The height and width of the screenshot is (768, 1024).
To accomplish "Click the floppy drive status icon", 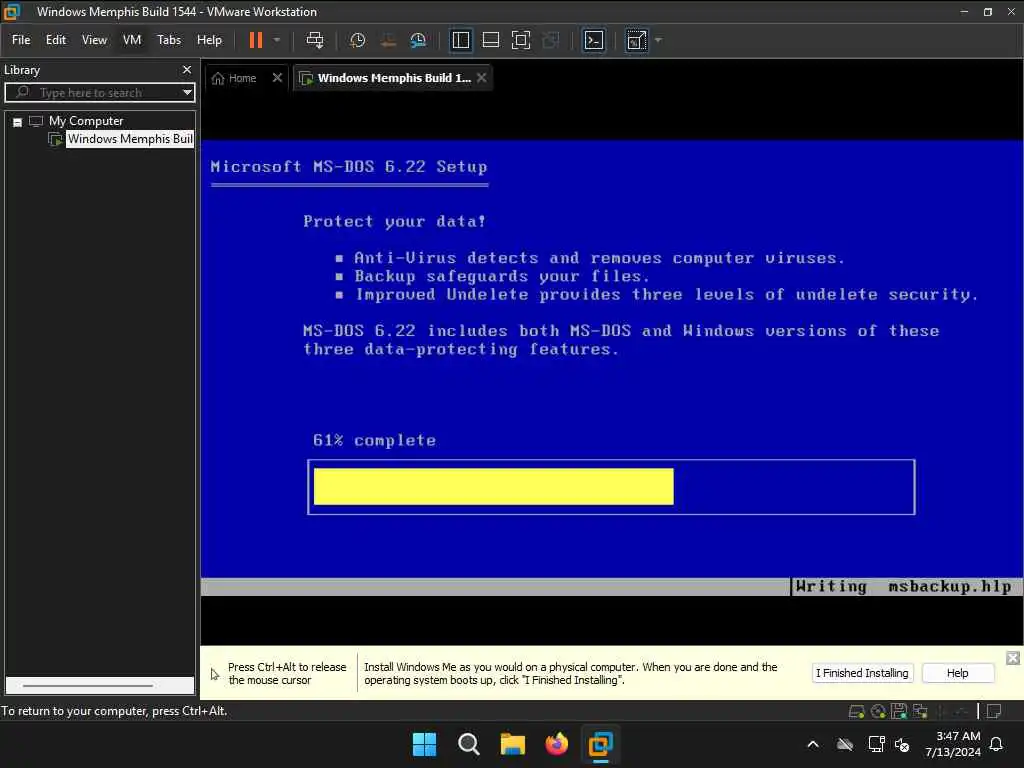I will click(x=899, y=711).
